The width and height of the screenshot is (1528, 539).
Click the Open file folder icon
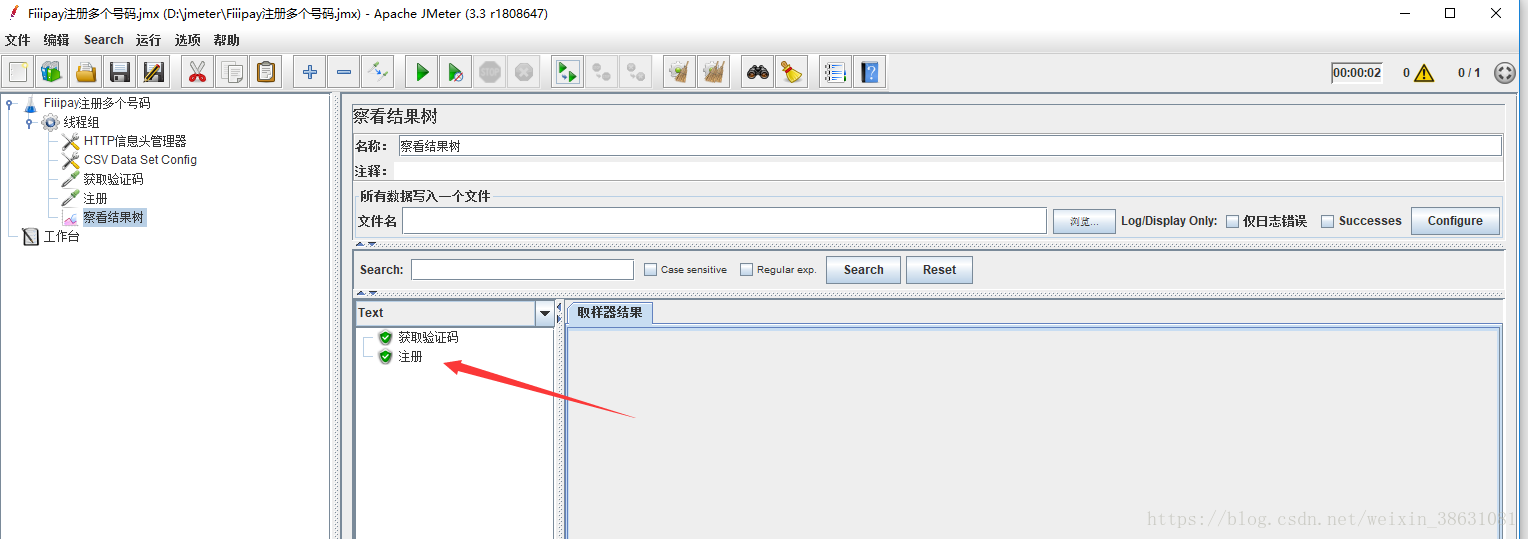click(x=86, y=72)
